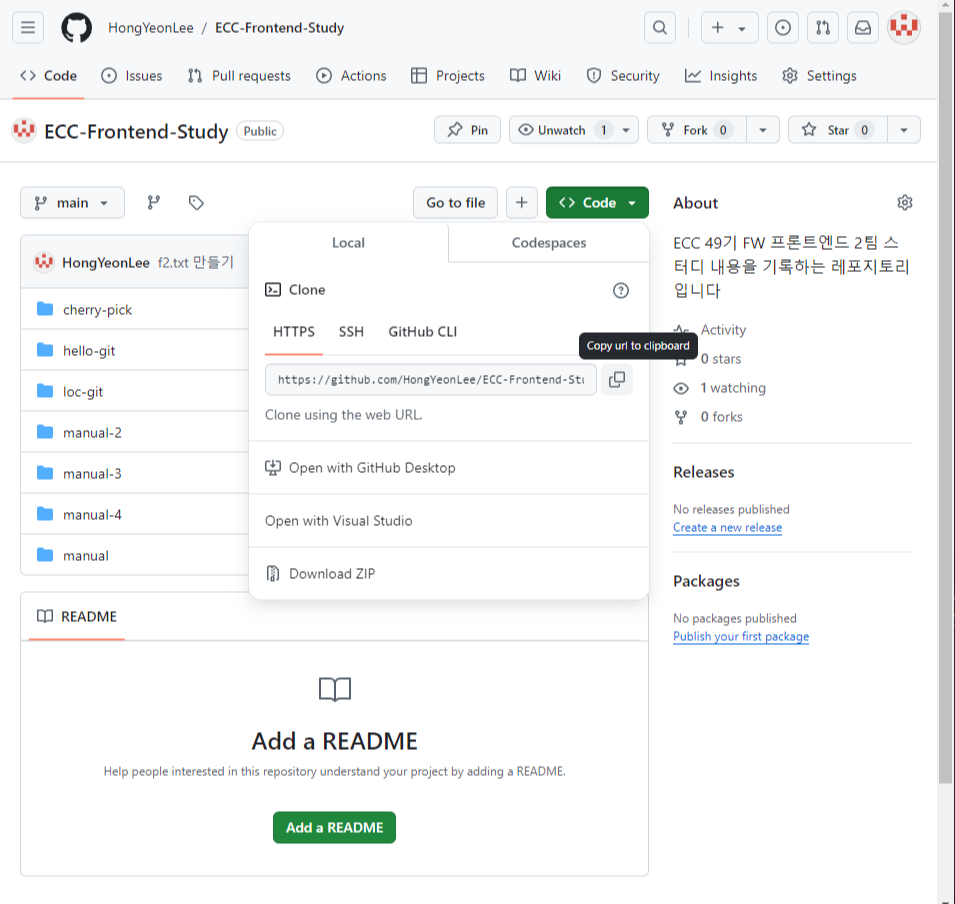The width and height of the screenshot is (955, 904).
Task: View branches icon next to main
Action: [x=153, y=202]
